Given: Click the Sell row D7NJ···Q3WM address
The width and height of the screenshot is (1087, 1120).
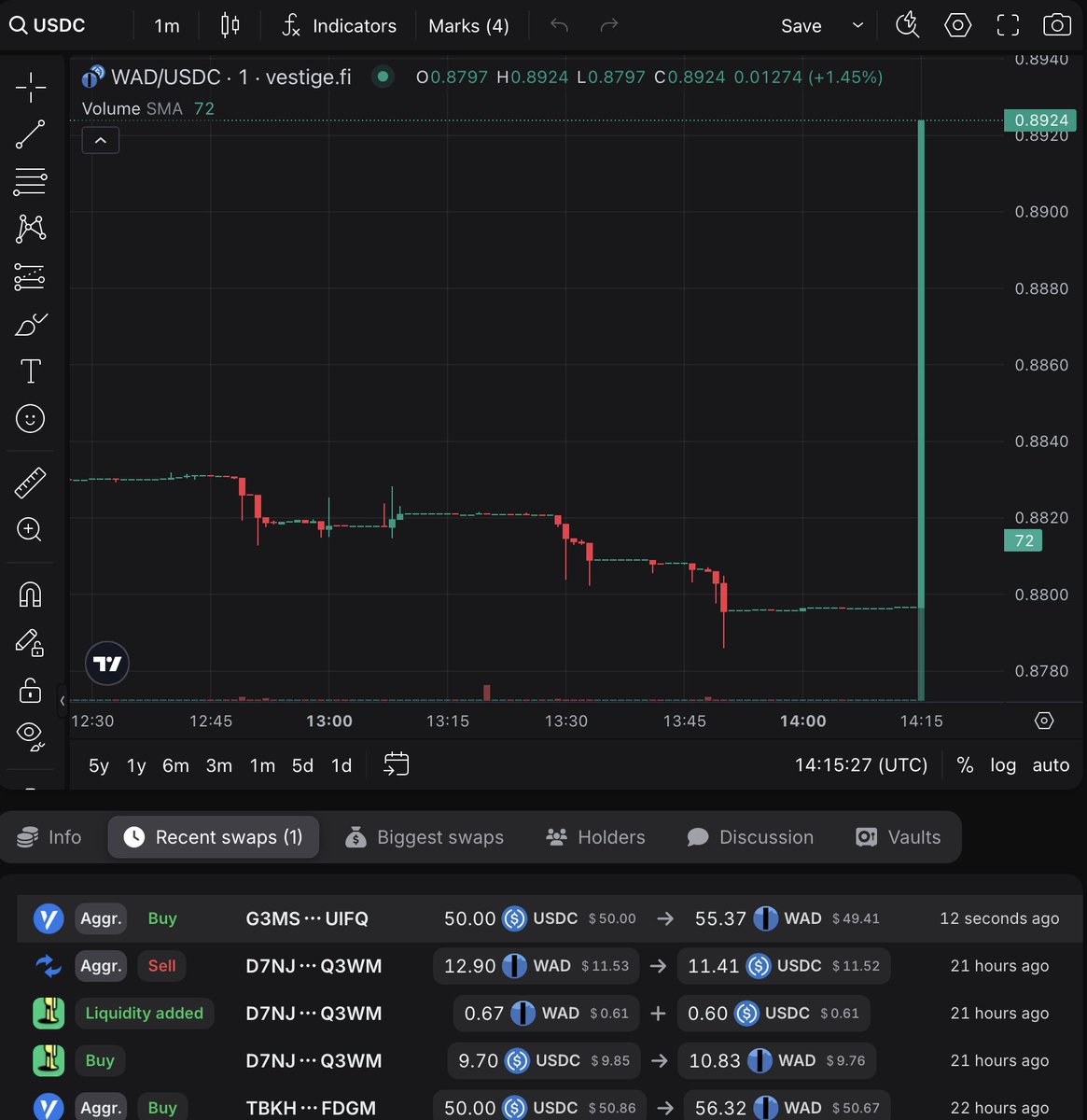Looking at the screenshot, I should pos(314,966).
